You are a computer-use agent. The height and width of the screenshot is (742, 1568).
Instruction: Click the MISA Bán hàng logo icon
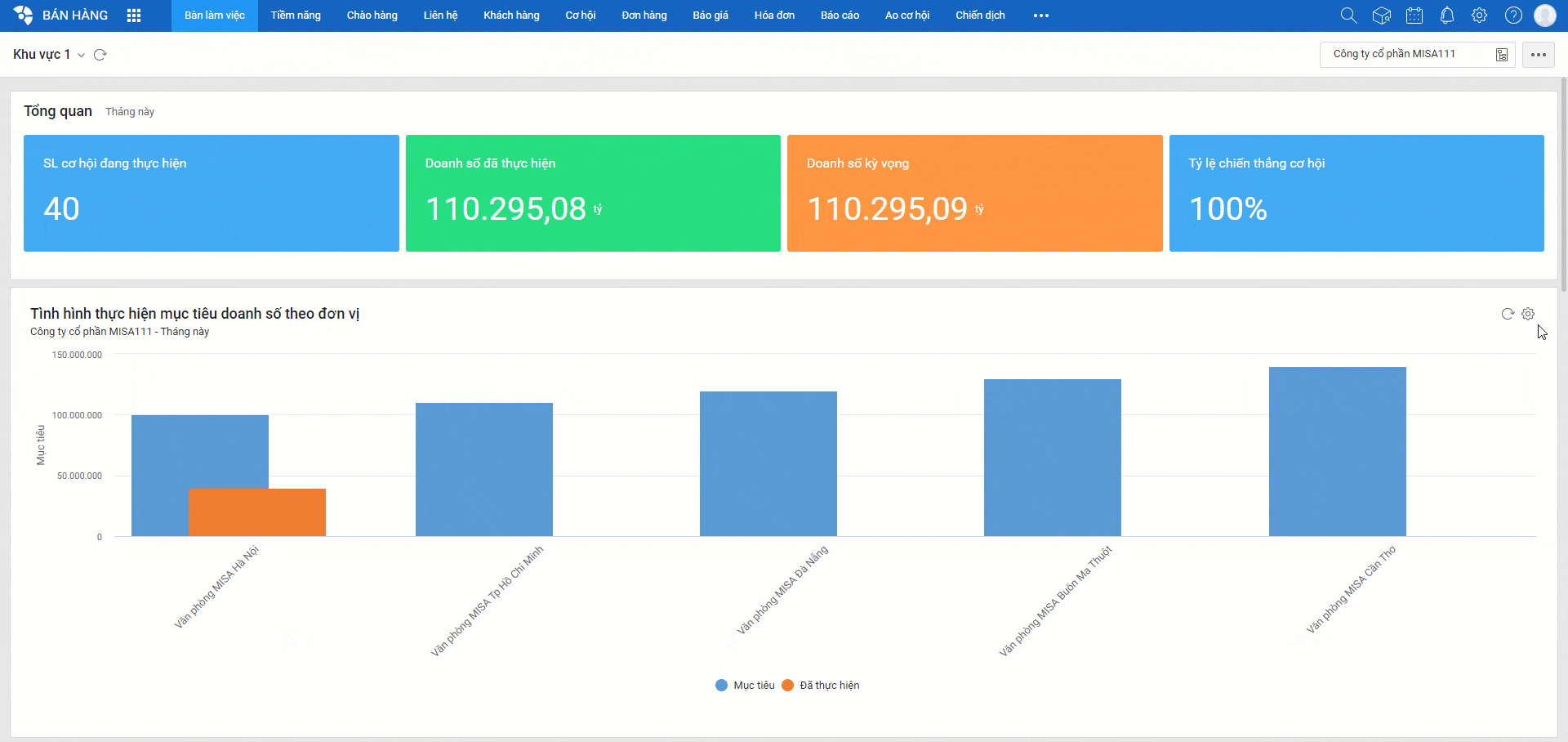tap(23, 15)
